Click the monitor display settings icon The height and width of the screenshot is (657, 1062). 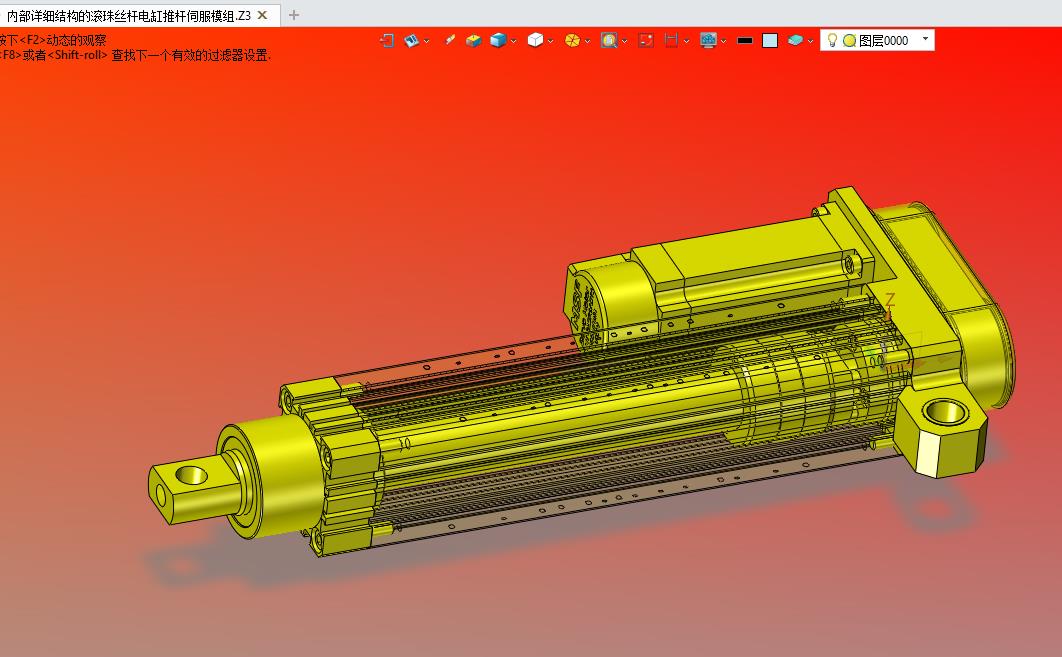click(708, 41)
